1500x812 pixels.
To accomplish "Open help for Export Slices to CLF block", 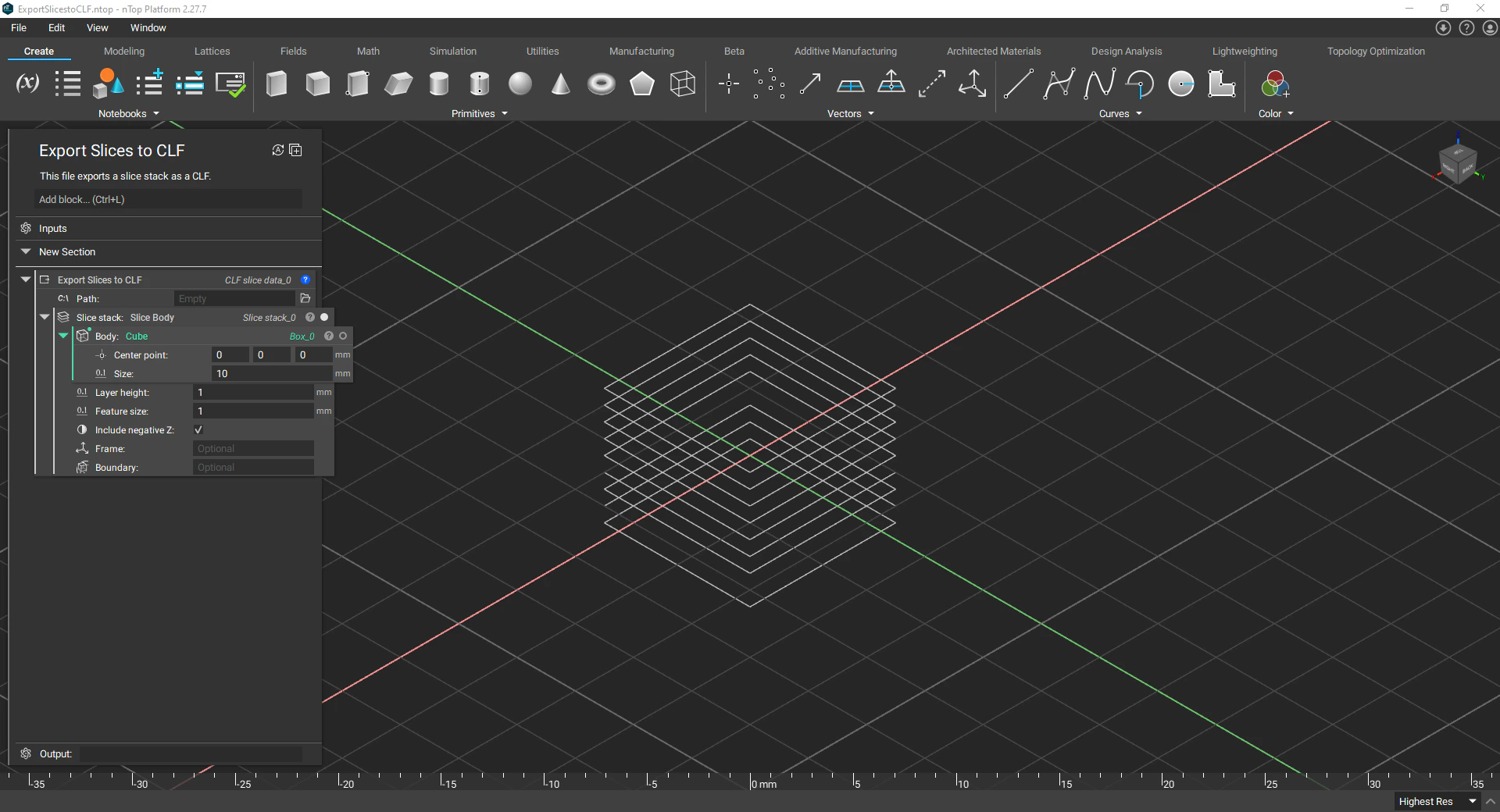I will [x=305, y=280].
